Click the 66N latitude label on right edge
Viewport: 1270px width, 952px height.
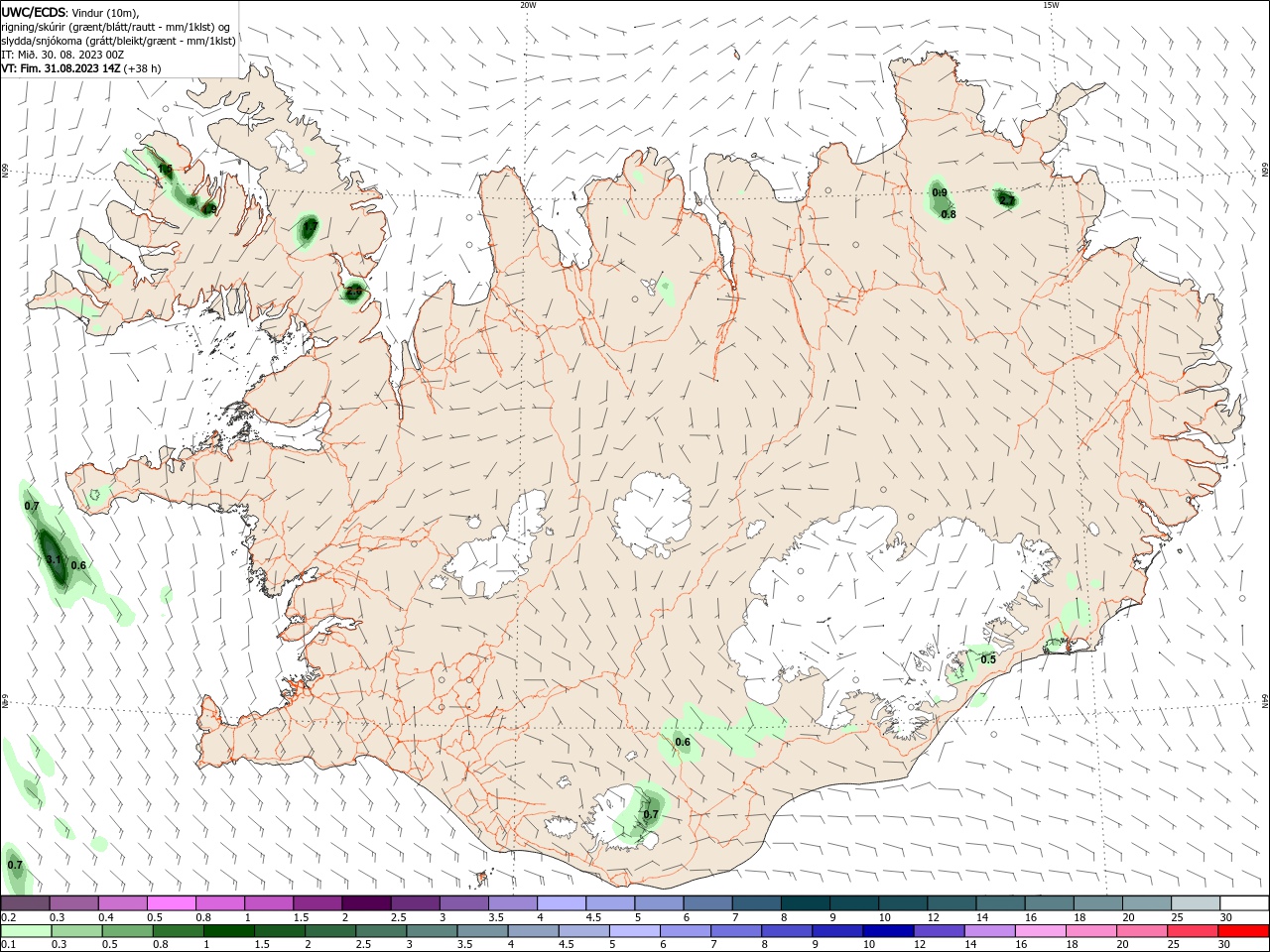coord(1265,171)
